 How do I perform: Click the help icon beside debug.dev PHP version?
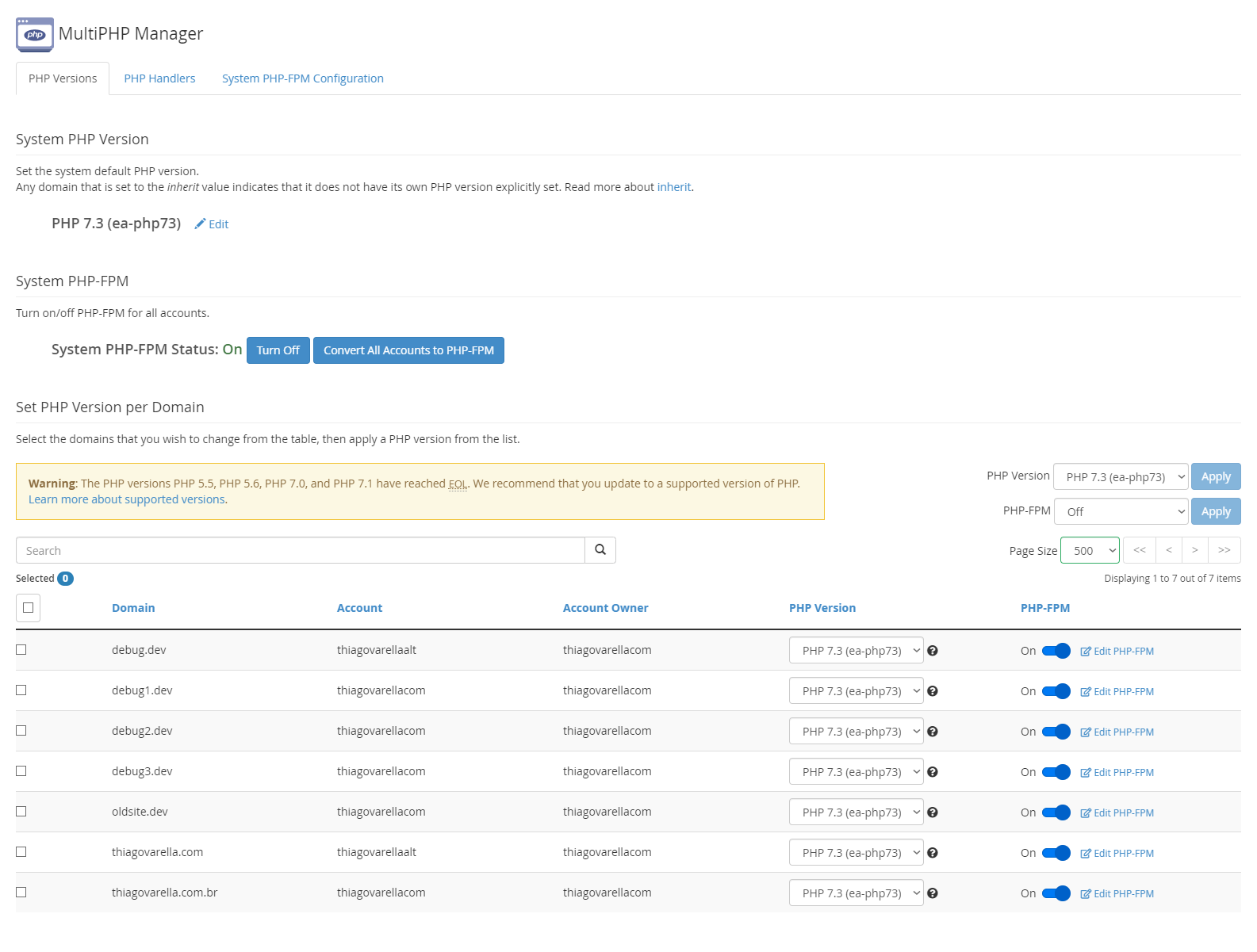[x=933, y=651]
